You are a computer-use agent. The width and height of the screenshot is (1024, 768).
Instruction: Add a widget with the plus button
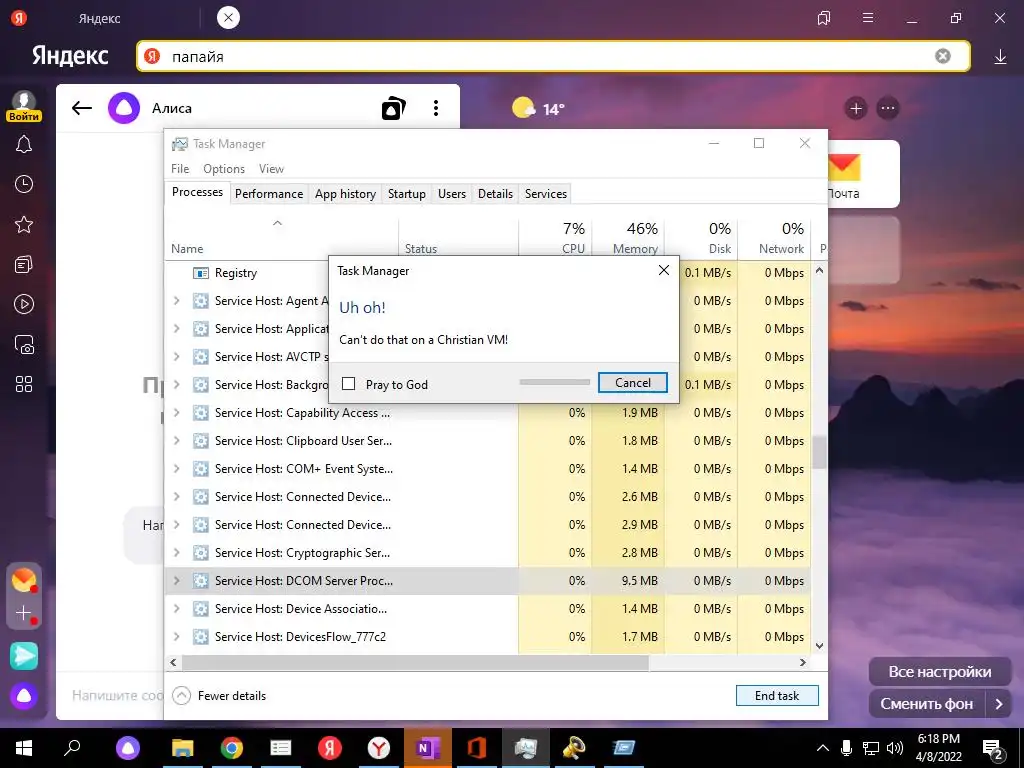click(856, 108)
